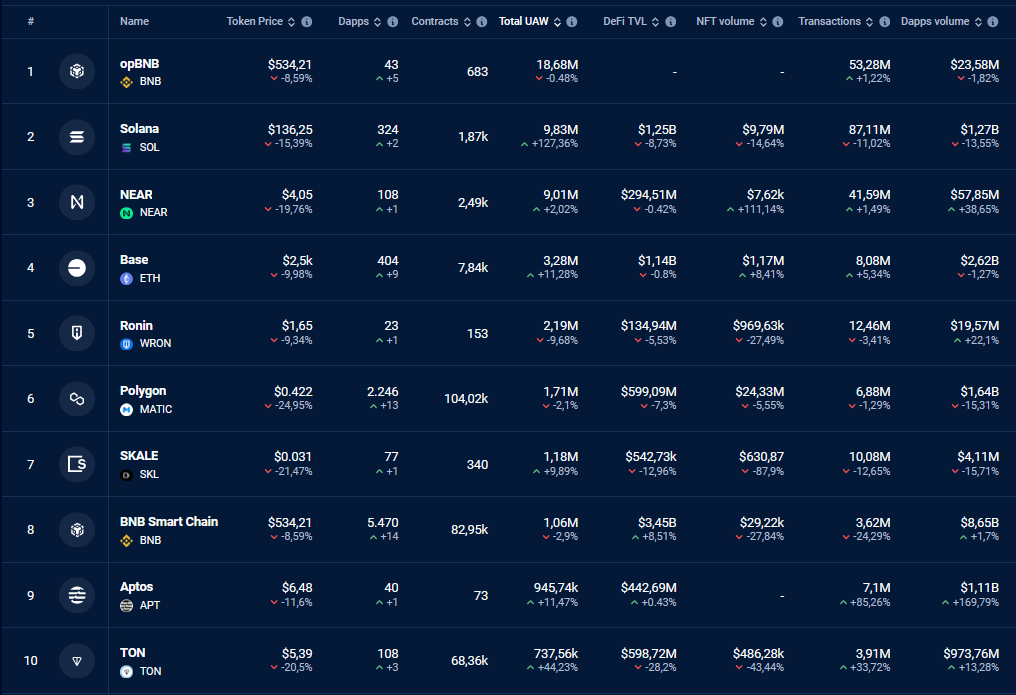The width and height of the screenshot is (1016, 695).
Task: Click the SKALE chain logo icon
Action: (76, 464)
